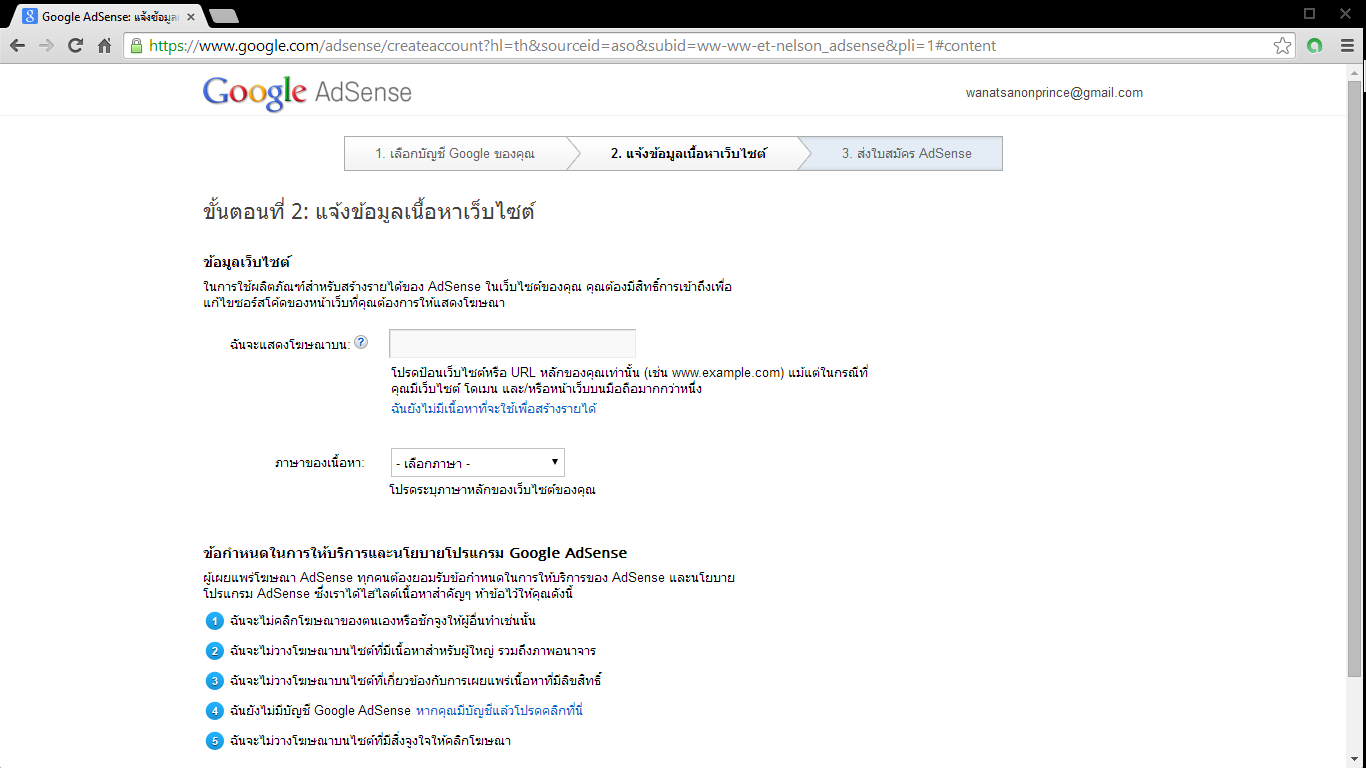Open the เลือกภาษา language dropdown
This screenshot has width=1366, height=768.
tap(478, 463)
